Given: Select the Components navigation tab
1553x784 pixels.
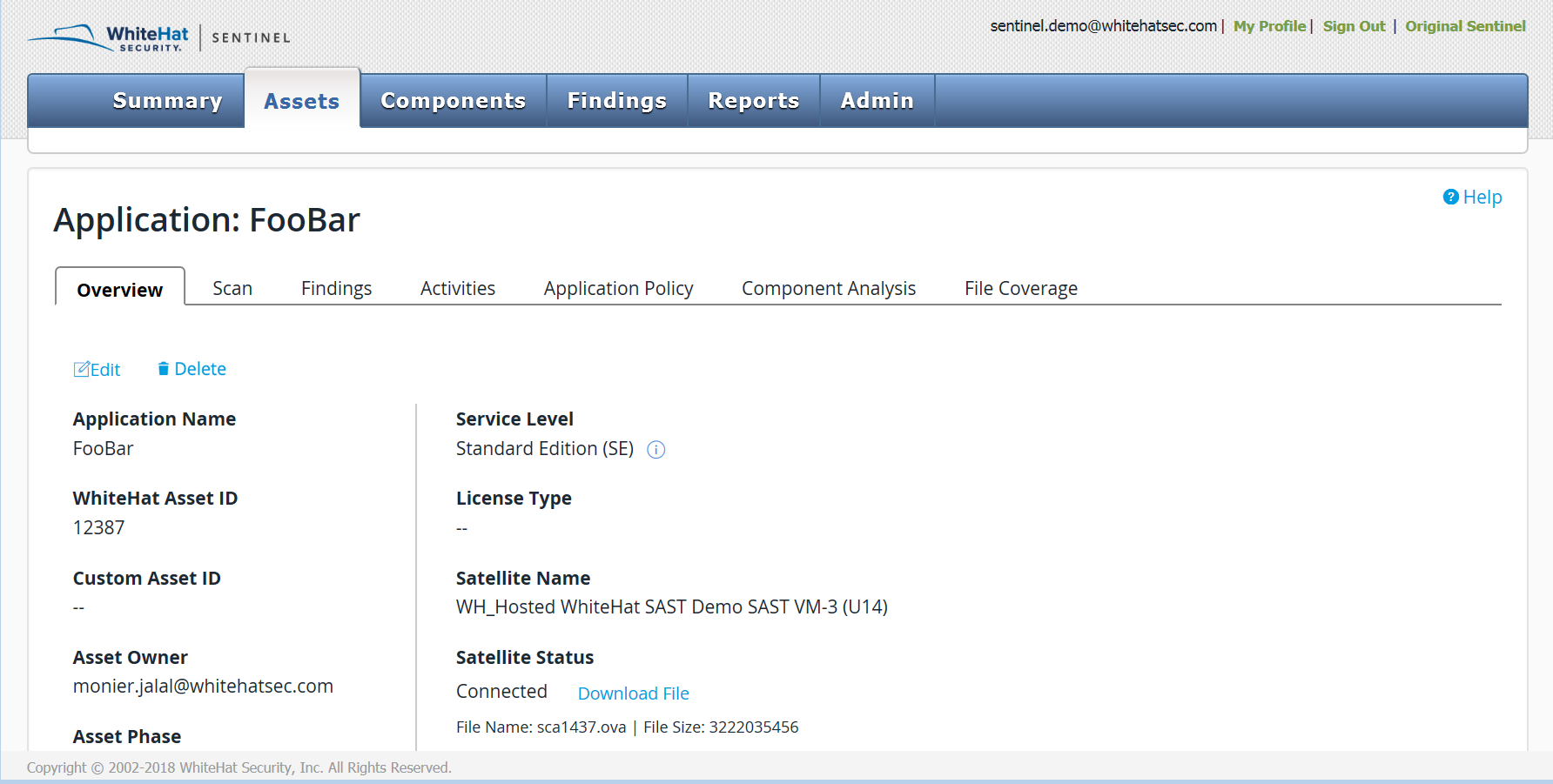Looking at the screenshot, I should click(x=453, y=100).
